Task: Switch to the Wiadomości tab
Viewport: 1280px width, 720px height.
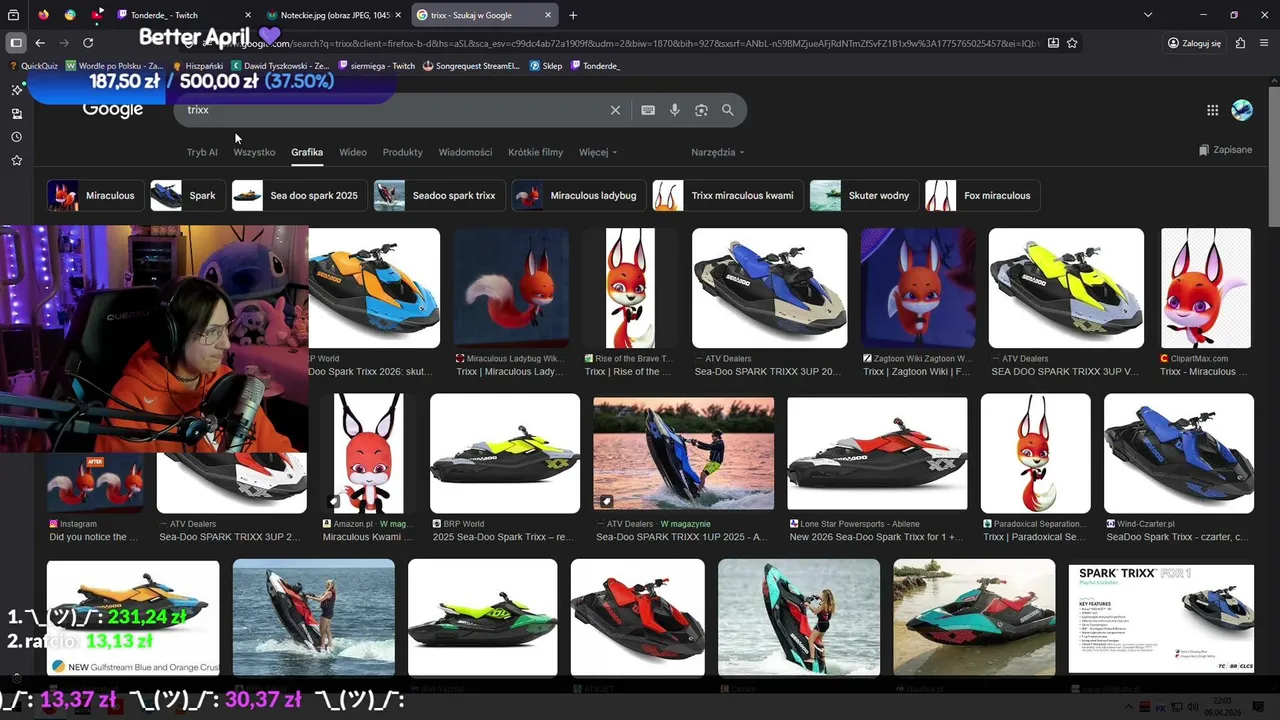Action: point(465,152)
